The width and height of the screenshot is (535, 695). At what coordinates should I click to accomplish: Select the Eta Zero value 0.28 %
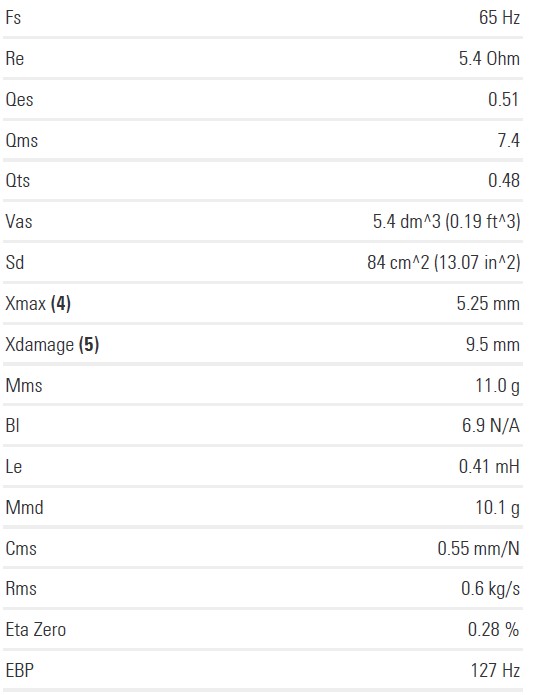tap(493, 629)
